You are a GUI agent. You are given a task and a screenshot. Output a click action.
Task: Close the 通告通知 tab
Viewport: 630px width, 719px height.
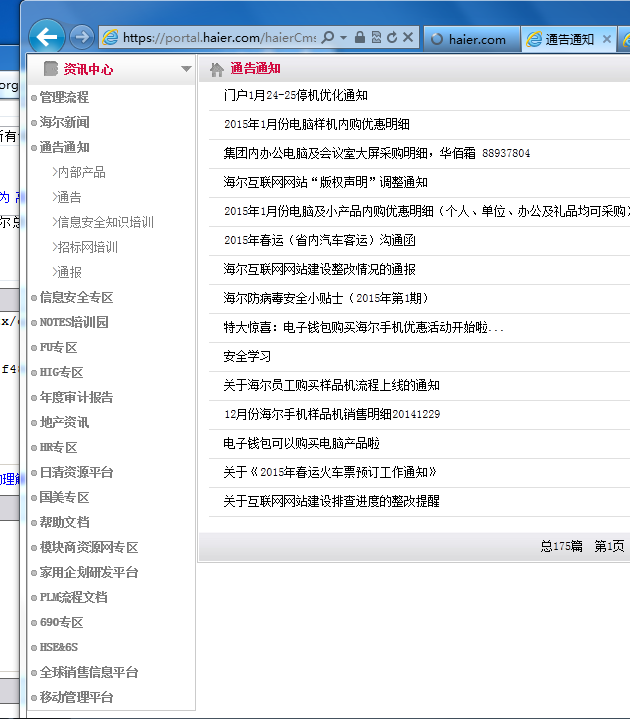(607, 39)
